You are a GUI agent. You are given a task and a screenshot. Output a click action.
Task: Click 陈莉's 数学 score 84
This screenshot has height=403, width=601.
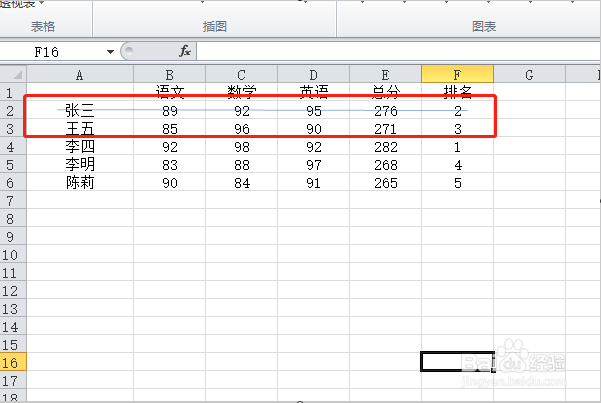point(241,183)
